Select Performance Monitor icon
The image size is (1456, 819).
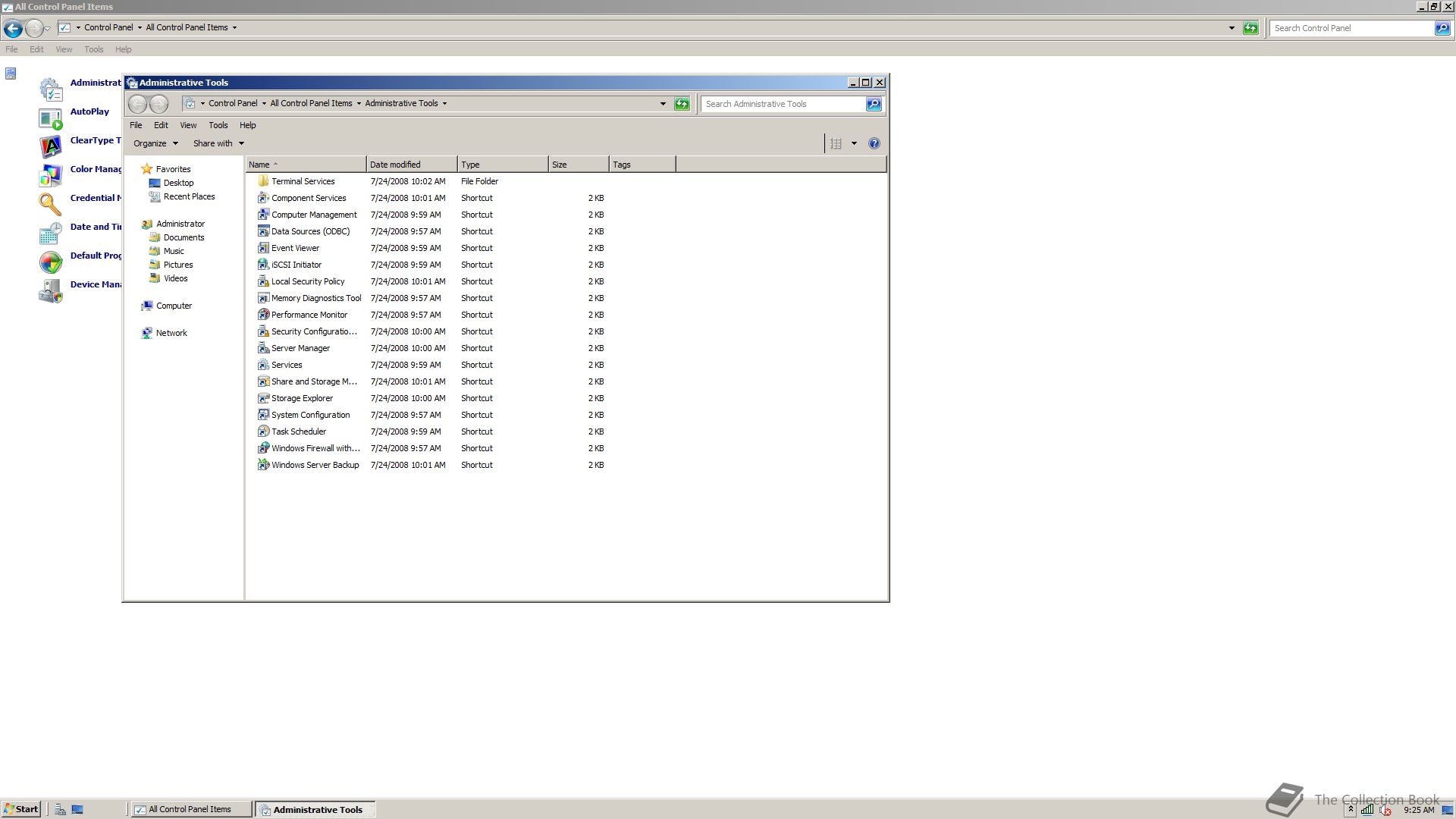click(263, 315)
